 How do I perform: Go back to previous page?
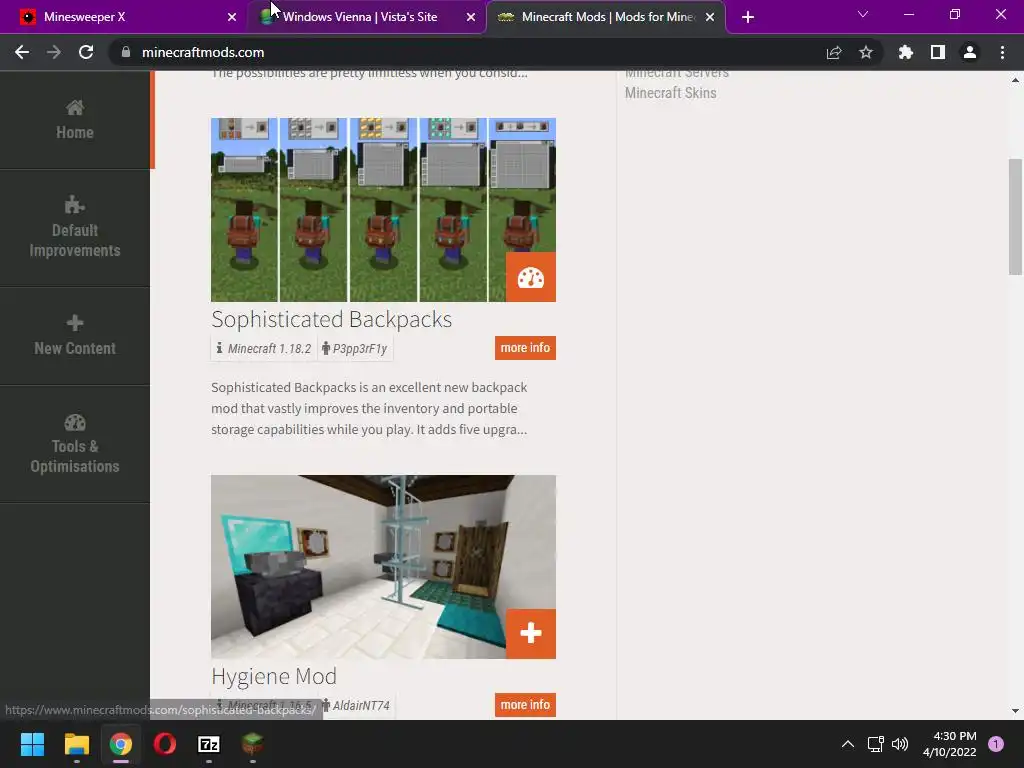pos(22,52)
